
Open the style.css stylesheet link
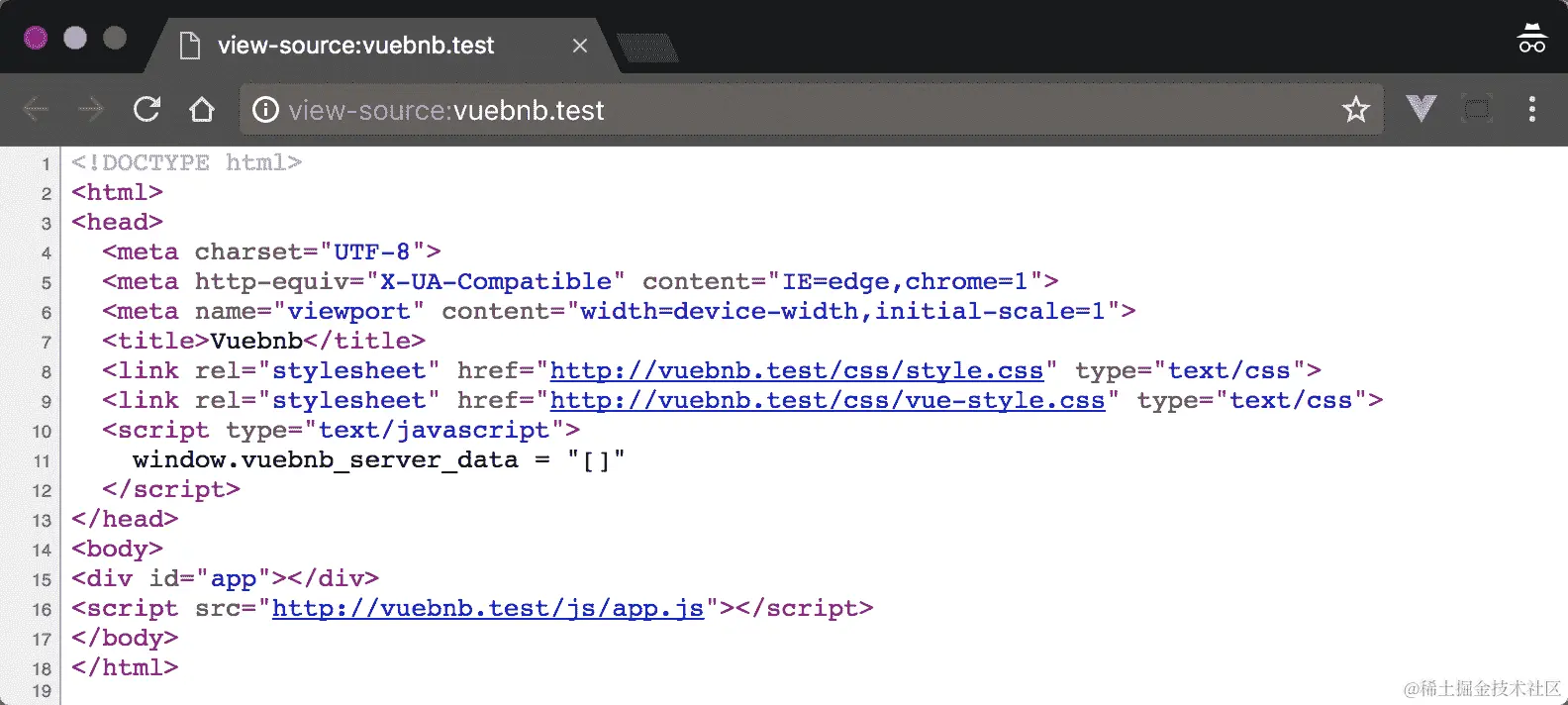pos(796,370)
